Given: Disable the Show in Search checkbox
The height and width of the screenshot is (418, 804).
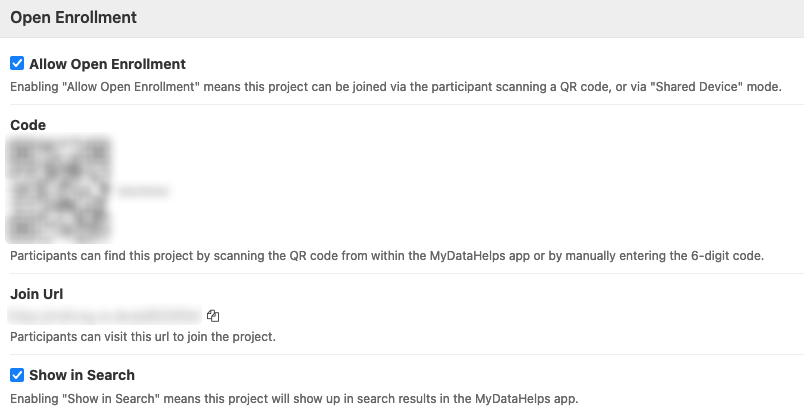Looking at the screenshot, I should point(17,375).
